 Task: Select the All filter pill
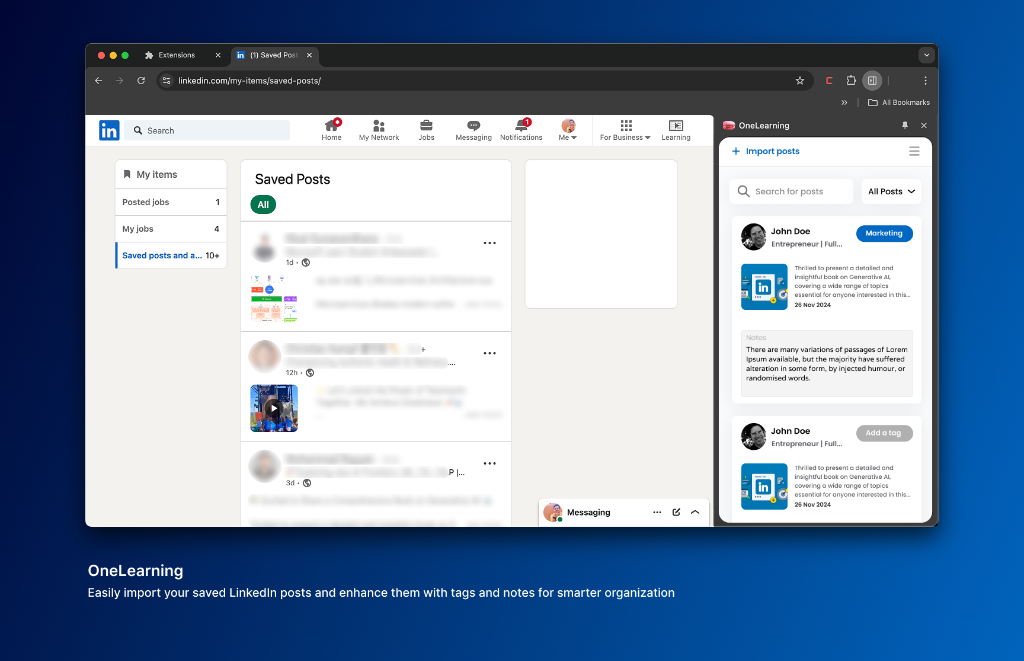click(263, 205)
